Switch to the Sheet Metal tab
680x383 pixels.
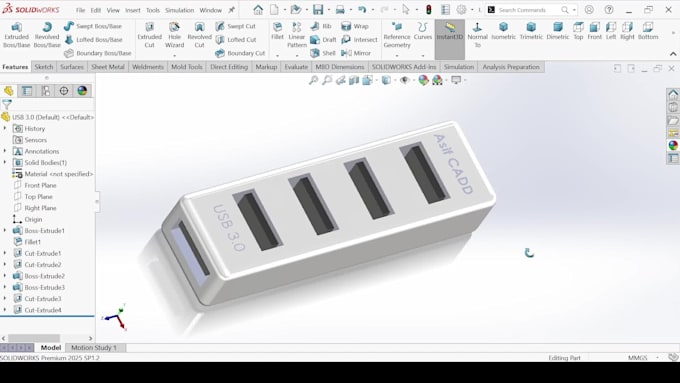pos(108,67)
